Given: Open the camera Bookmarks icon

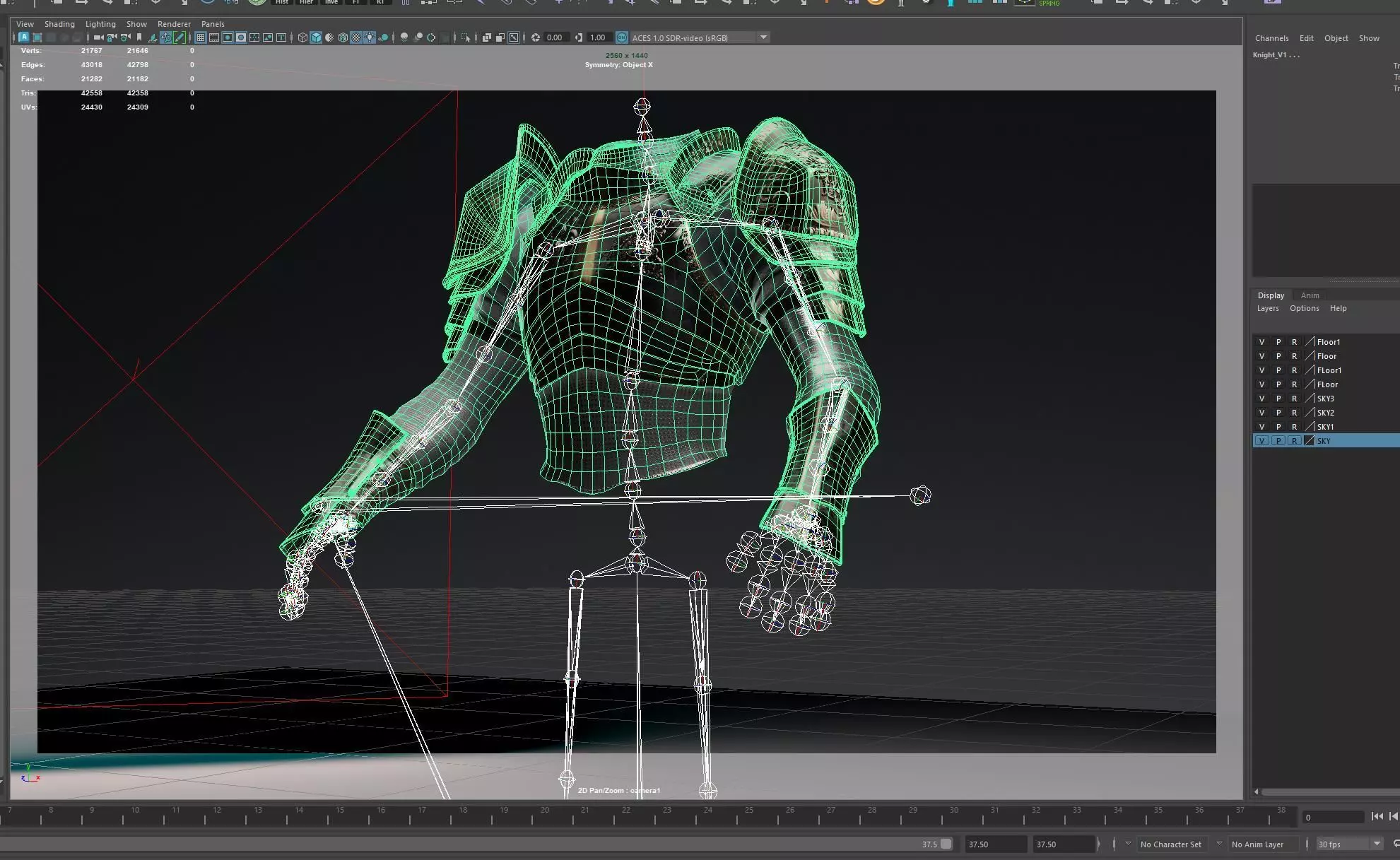Looking at the screenshot, I should (139, 37).
